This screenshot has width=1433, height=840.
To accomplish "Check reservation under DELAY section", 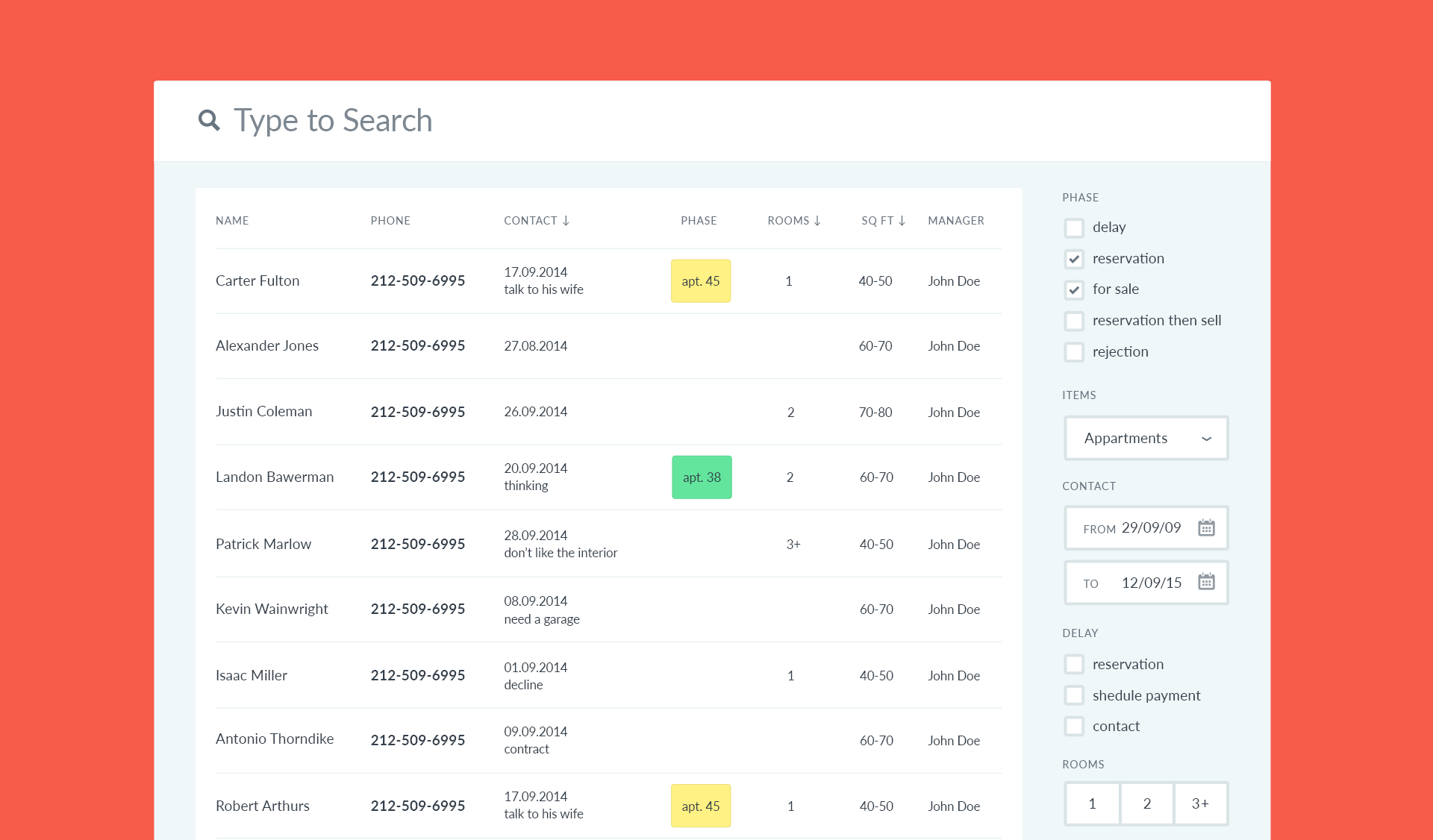I will pyautogui.click(x=1074, y=664).
